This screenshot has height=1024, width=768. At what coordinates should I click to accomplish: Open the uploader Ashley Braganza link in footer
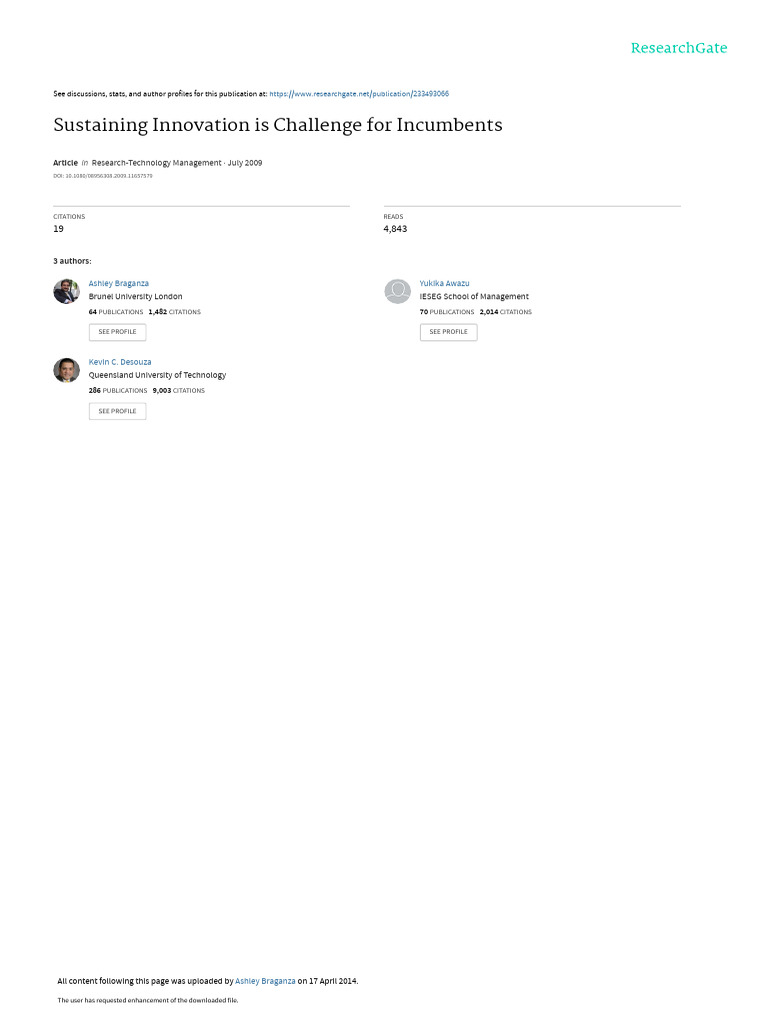[265, 981]
